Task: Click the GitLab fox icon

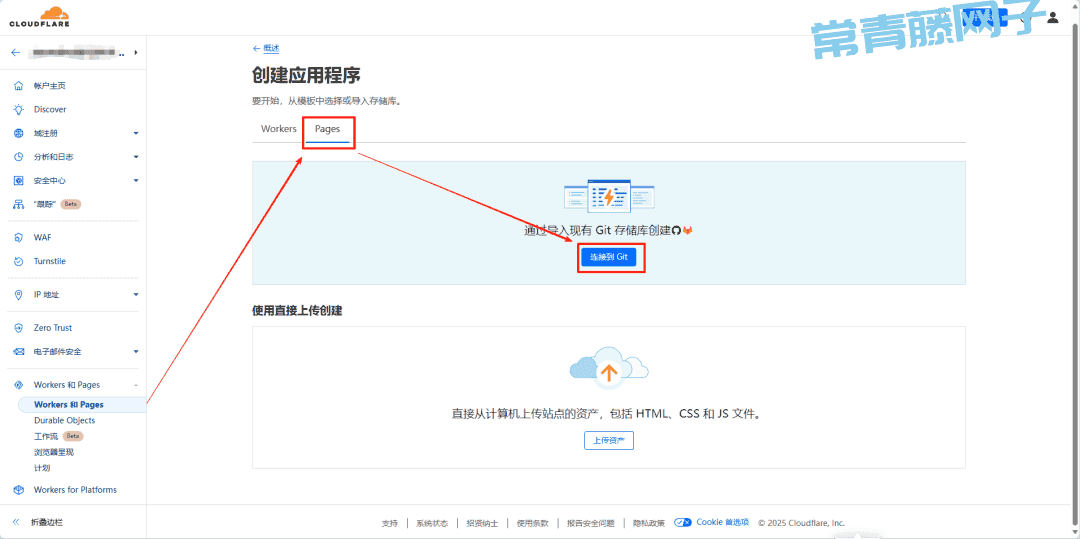Action: click(x=687, y=231)
